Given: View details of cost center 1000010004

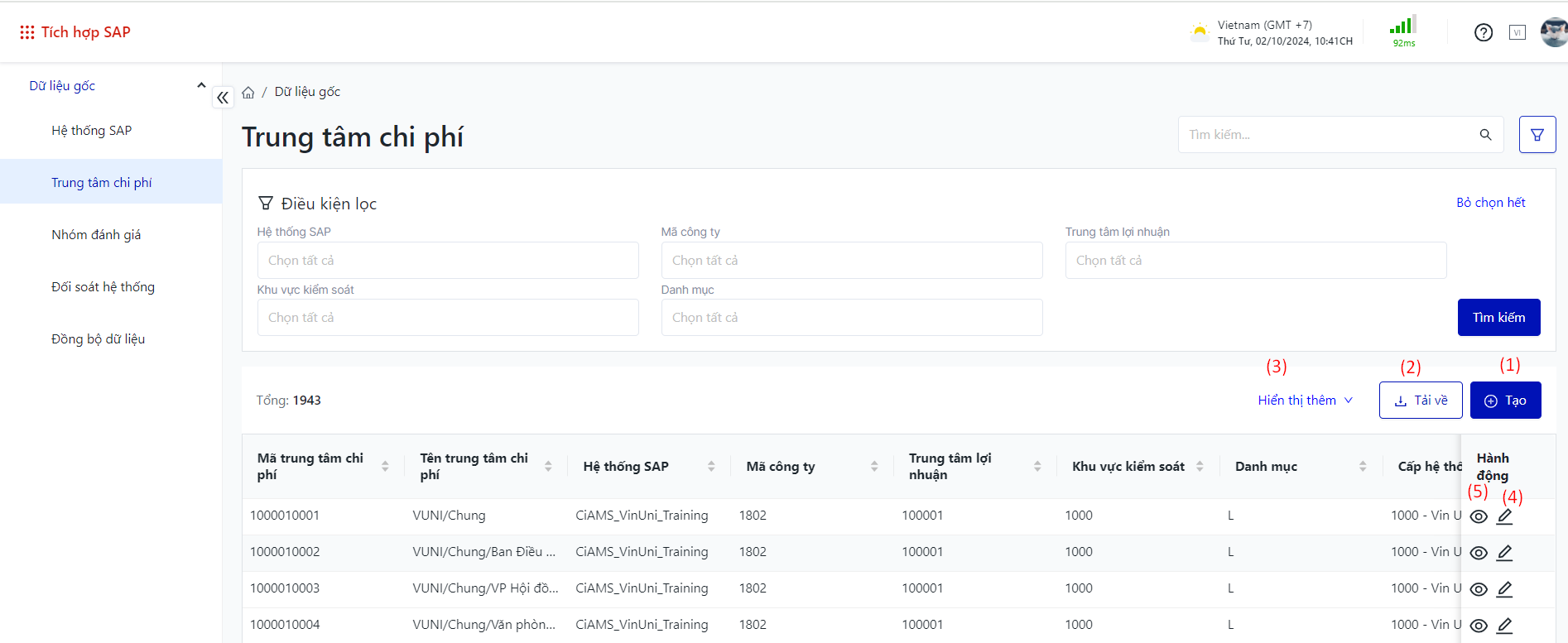Looking at the screenshot, I should (1479, 626).
